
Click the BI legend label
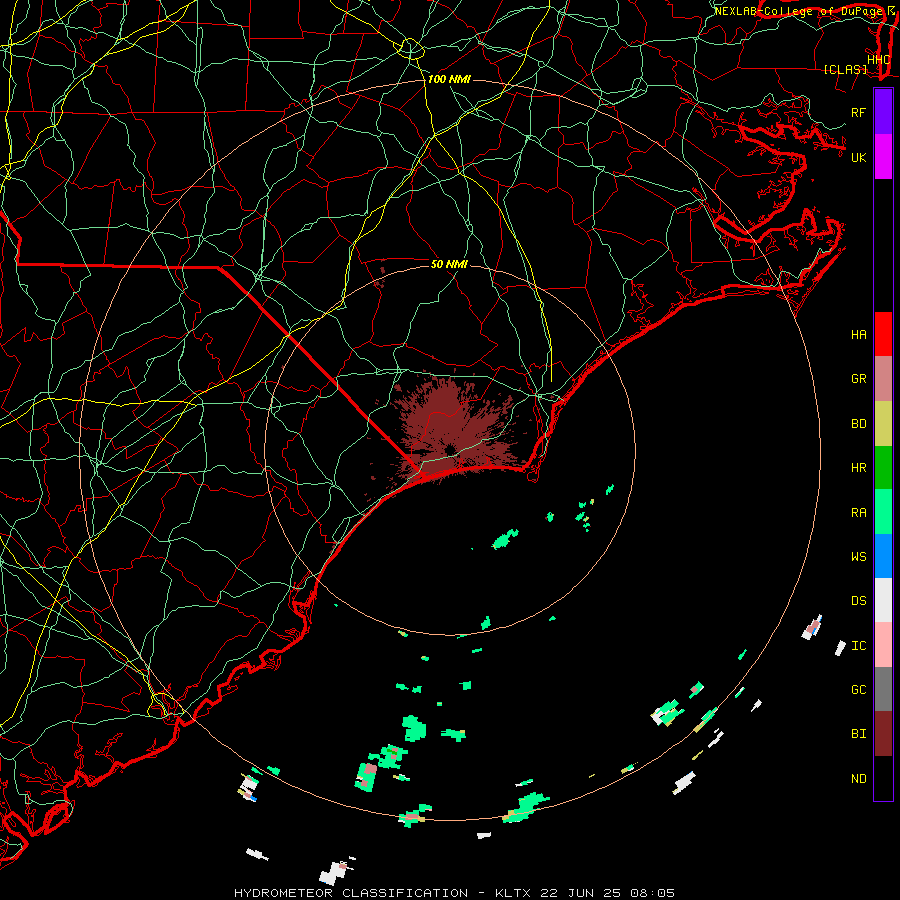[x=858, y=734]
